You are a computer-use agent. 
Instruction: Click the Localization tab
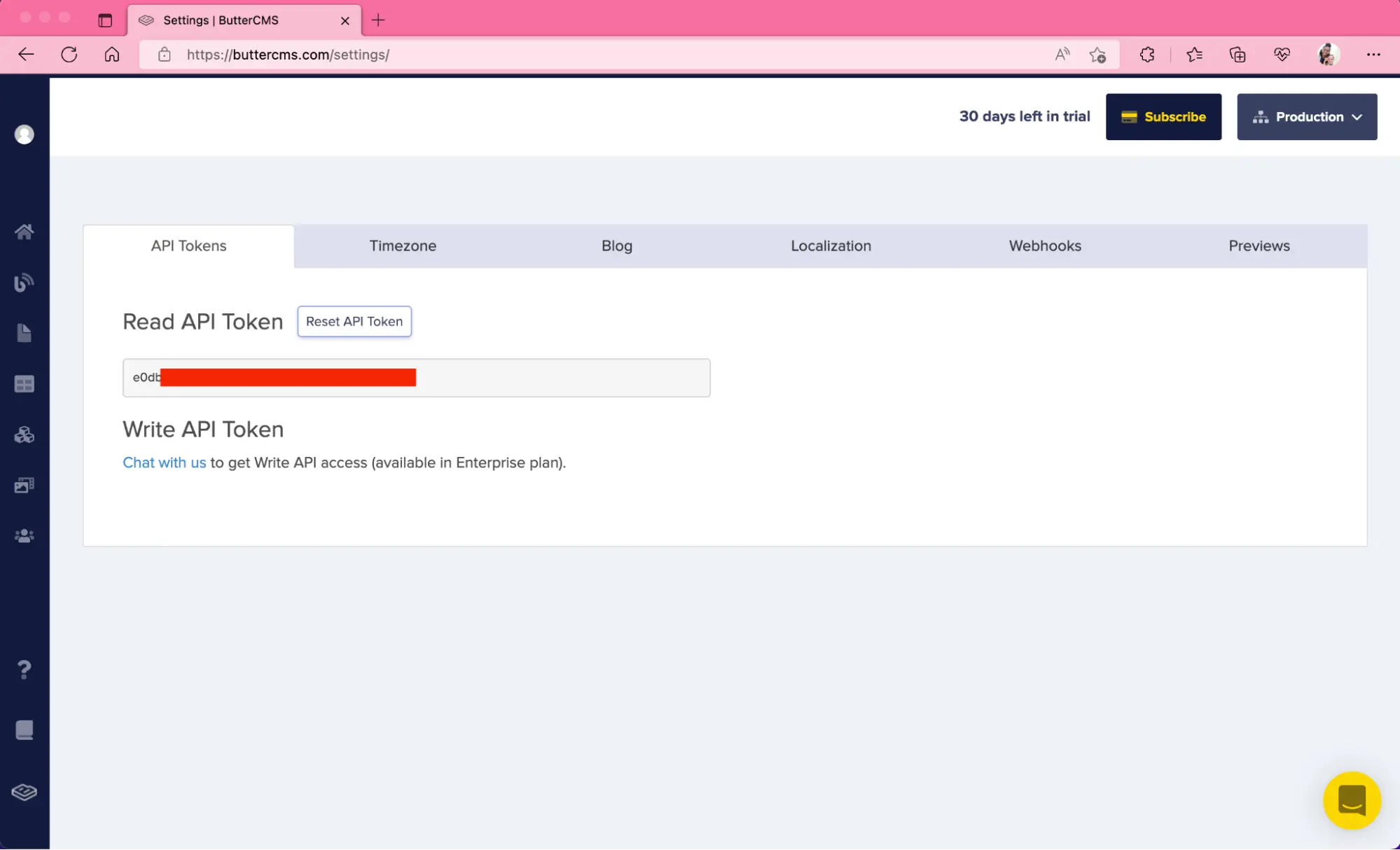coord(831,246)
